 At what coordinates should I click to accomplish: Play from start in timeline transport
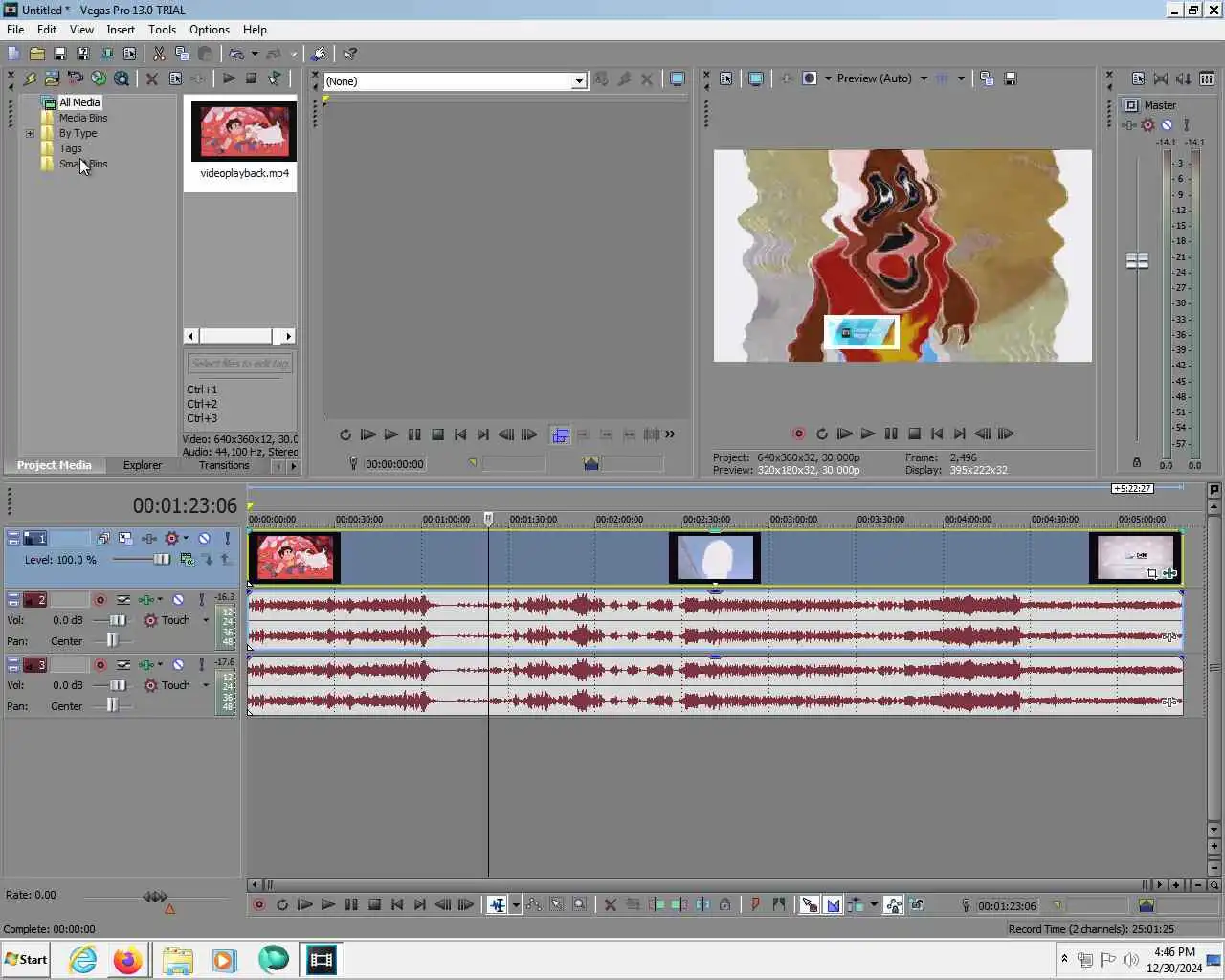(x=305, y=904)
